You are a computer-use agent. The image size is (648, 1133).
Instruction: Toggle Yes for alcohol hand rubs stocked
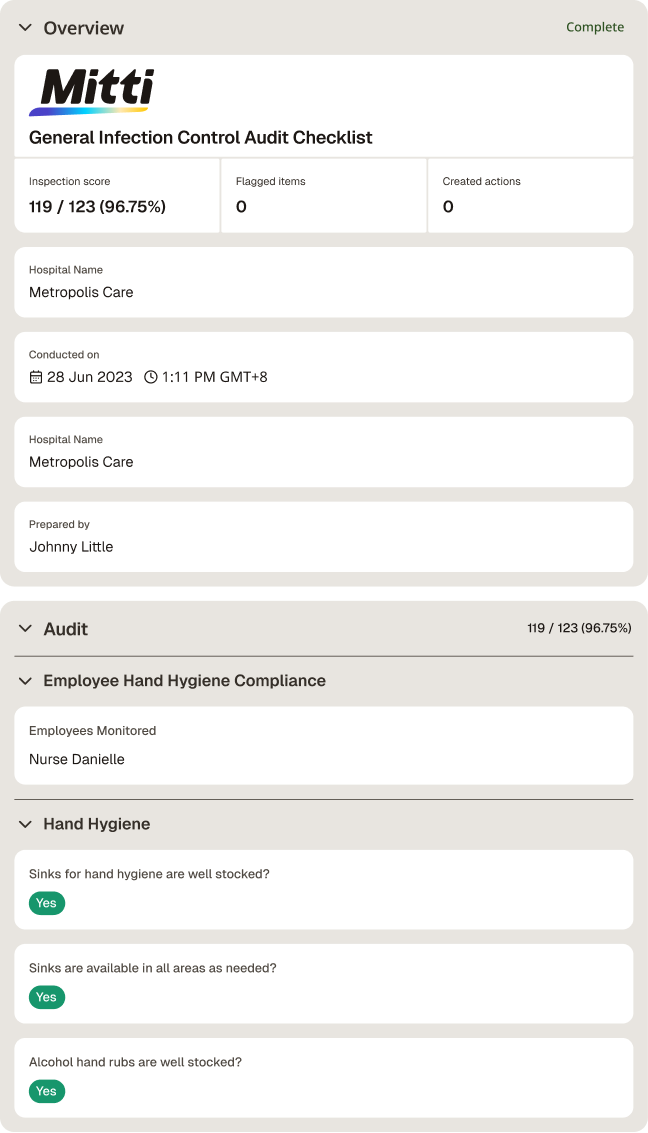[47, 1091]
